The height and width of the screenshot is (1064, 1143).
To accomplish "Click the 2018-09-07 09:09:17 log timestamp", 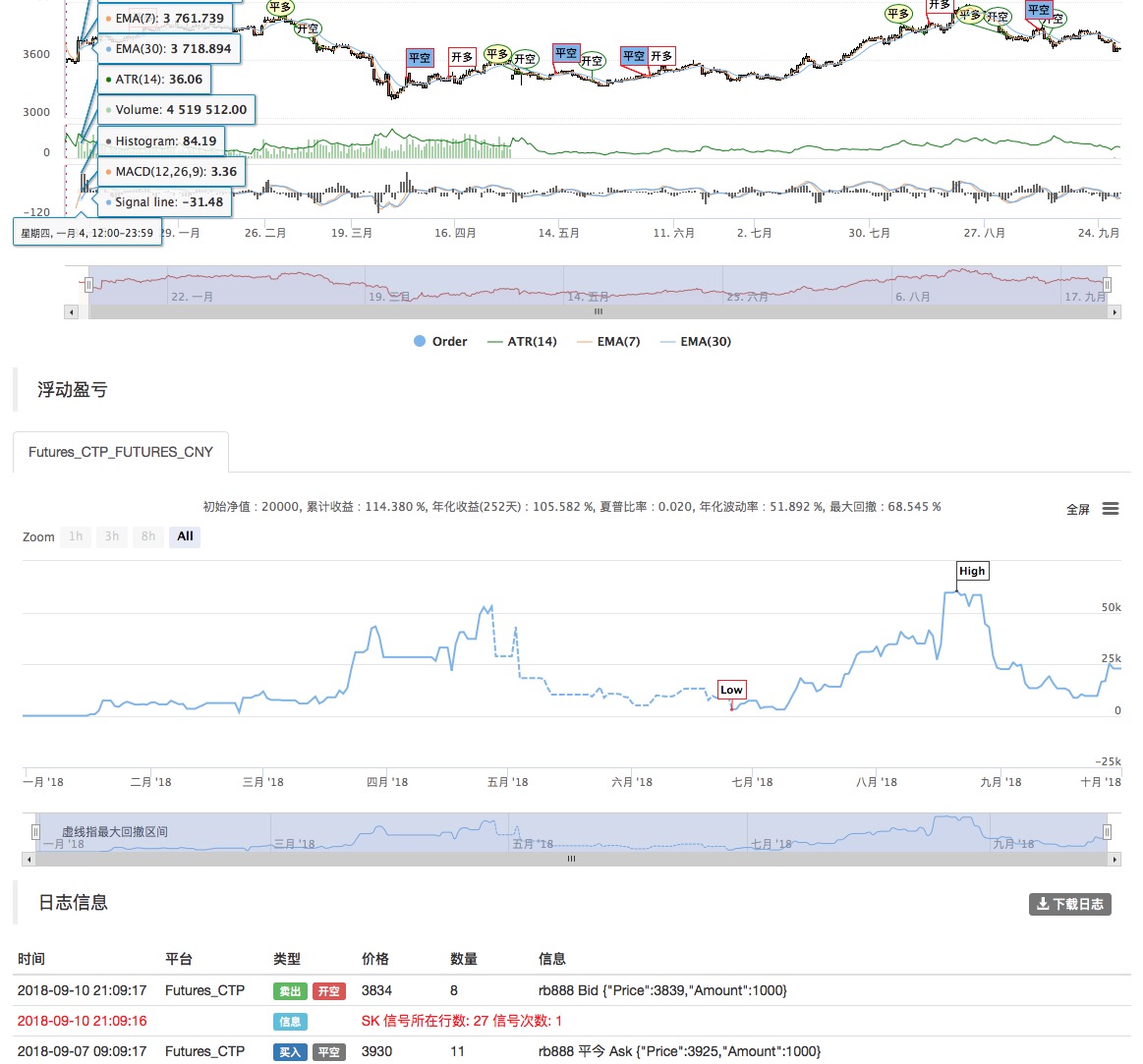I will click(x=83, y=1051).
